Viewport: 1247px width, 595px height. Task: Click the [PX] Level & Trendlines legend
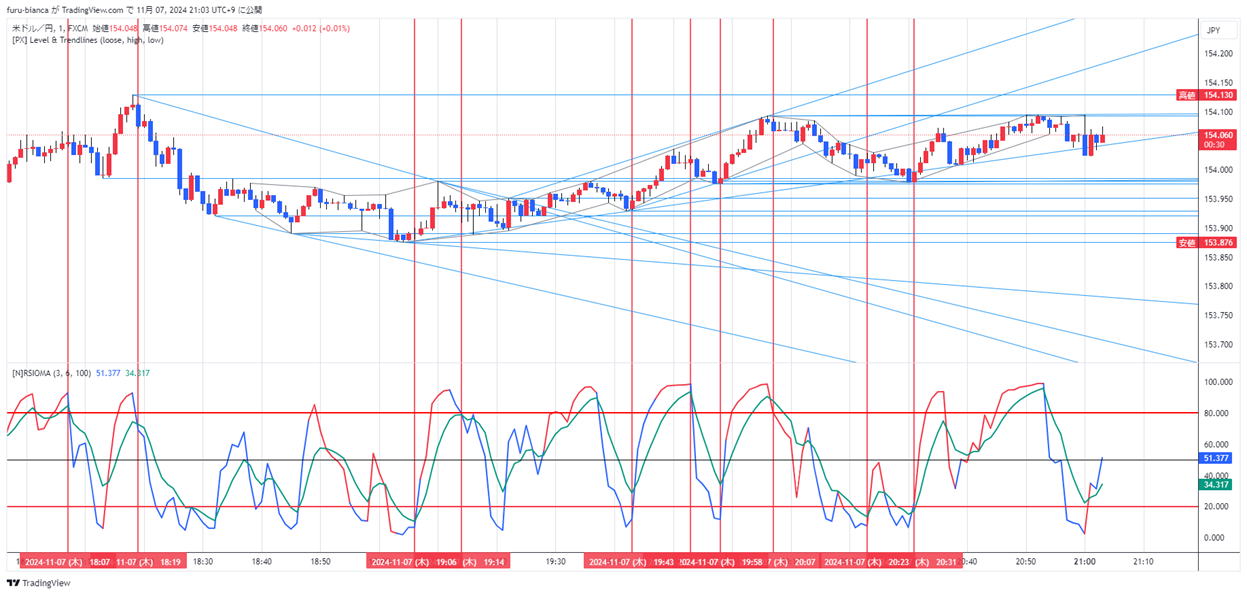[87, 40]
